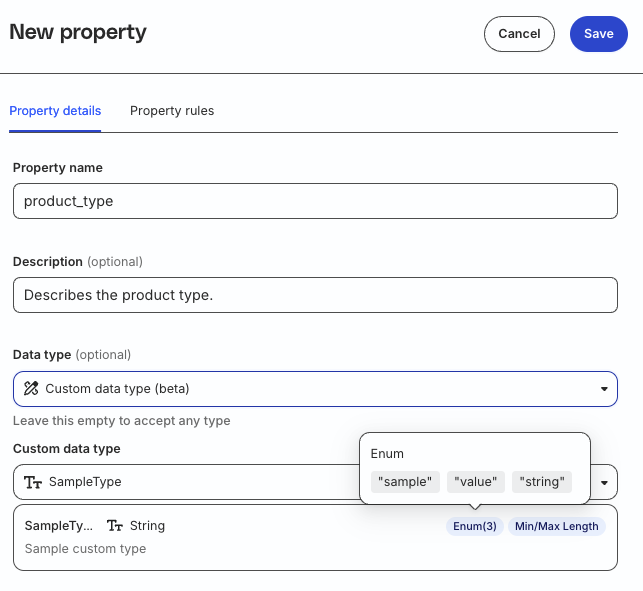Screen dimensions: 643x591
Task: Open the Data type dropdown
Action: click(315, 389)
